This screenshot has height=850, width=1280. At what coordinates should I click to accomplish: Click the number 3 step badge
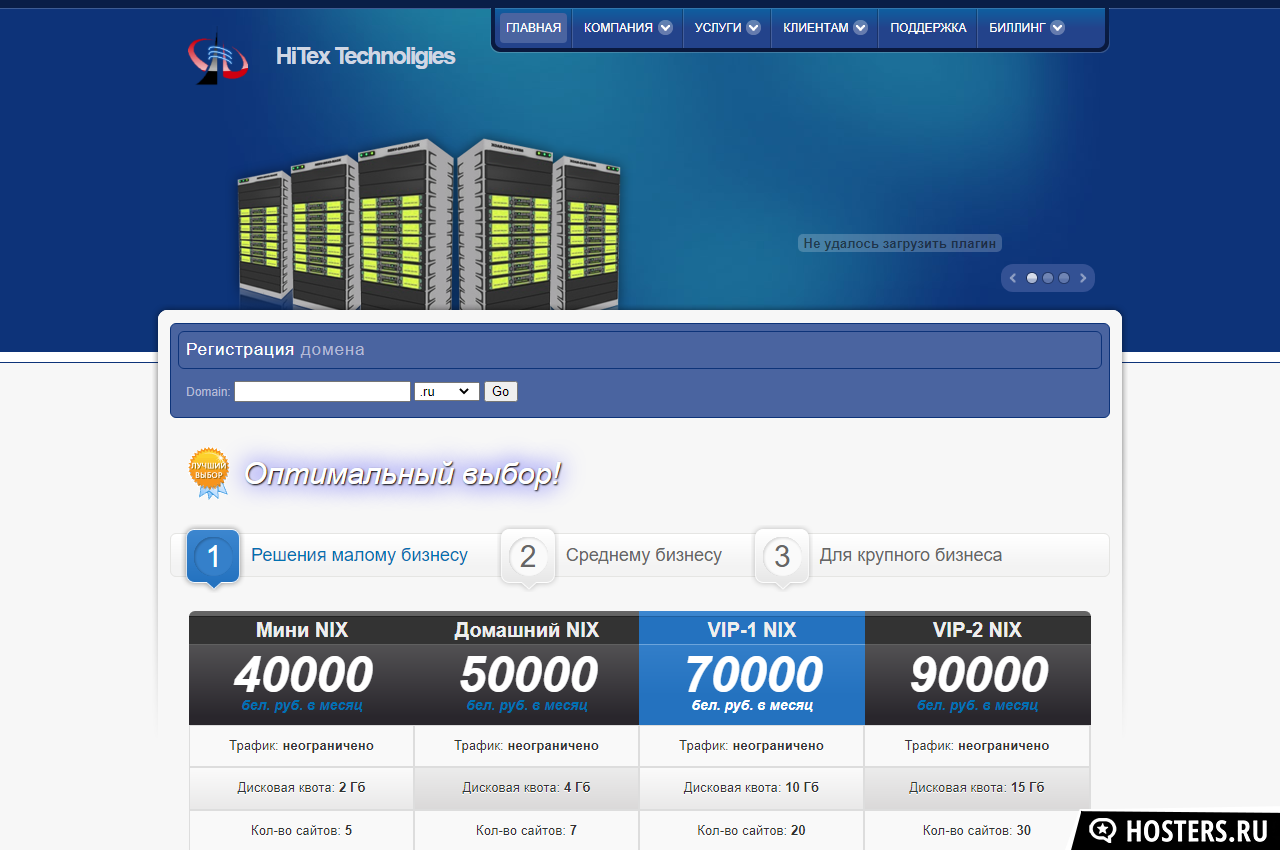(782, 556)
